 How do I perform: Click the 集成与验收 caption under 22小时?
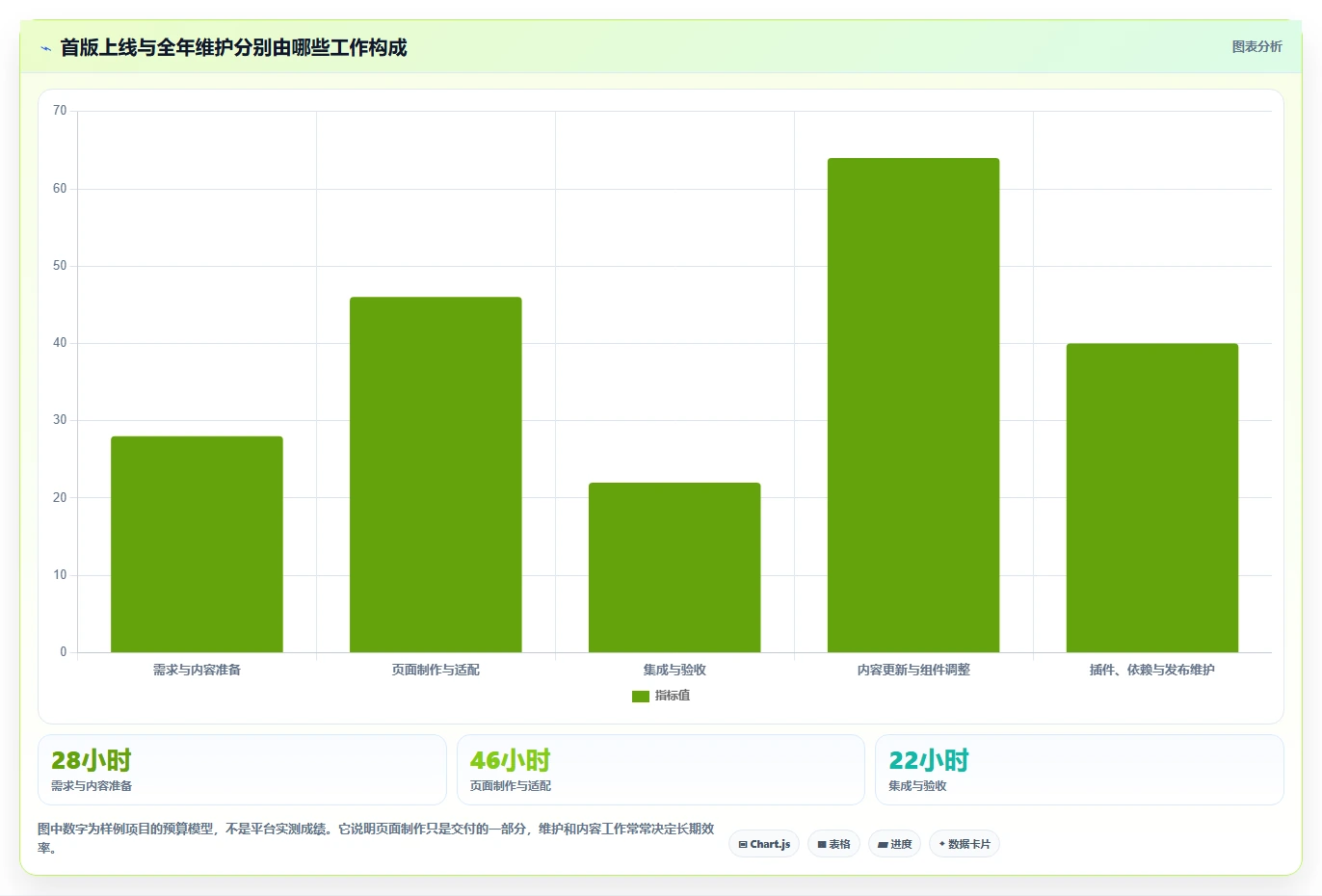pos(917,786)
